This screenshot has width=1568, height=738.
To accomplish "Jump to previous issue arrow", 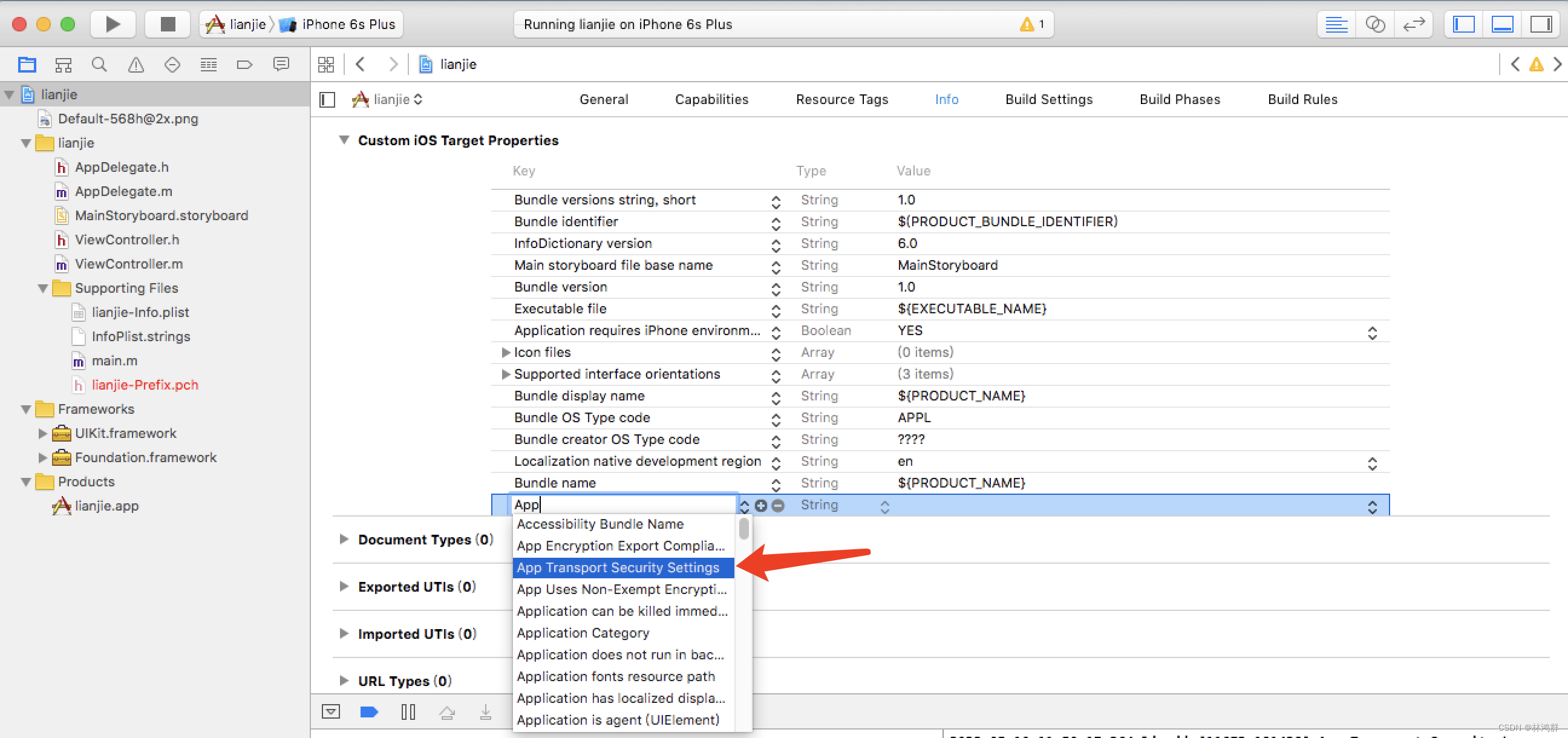I will coord(1515,64).
